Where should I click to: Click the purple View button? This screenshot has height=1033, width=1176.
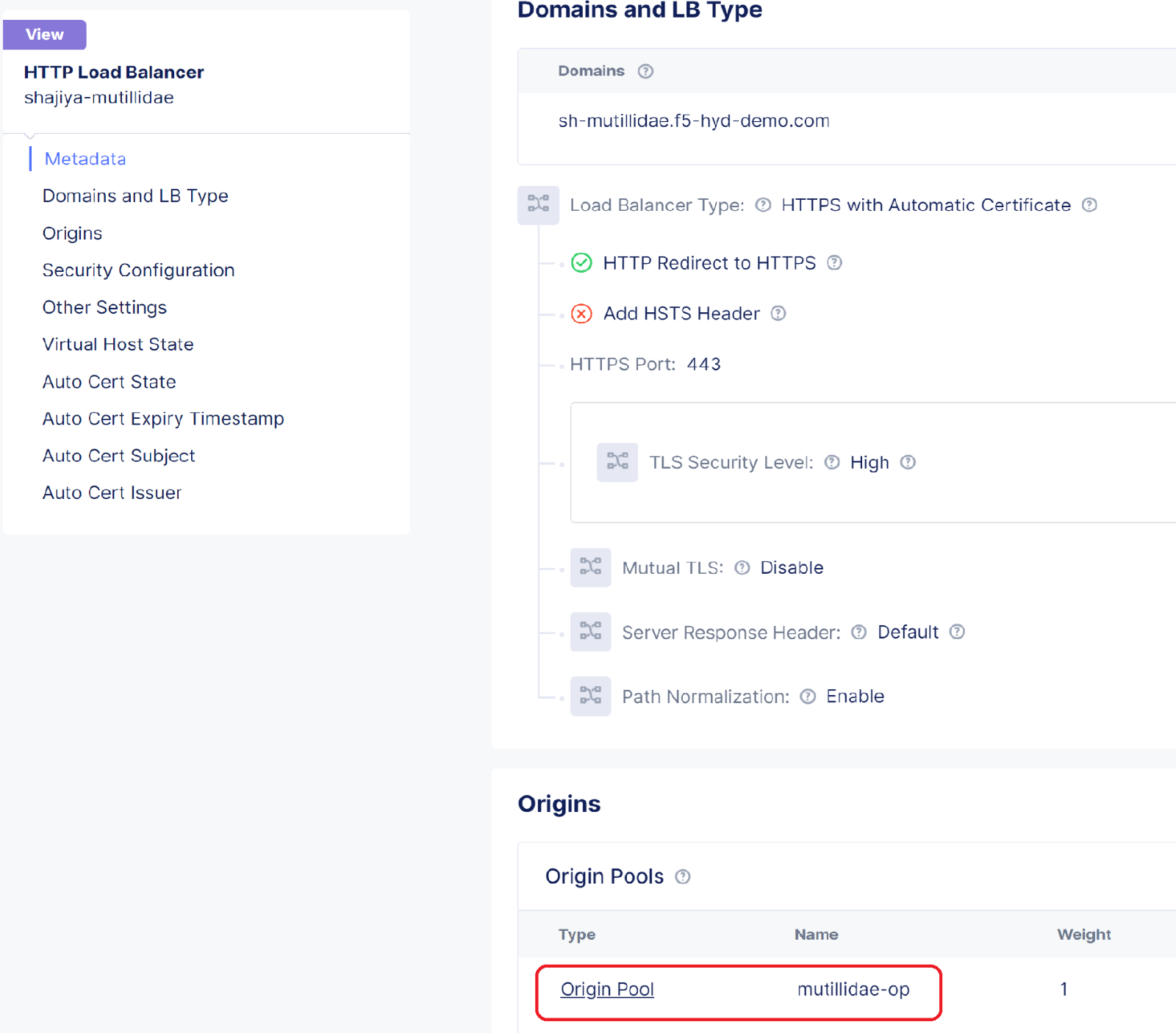(x=45, y=35)
